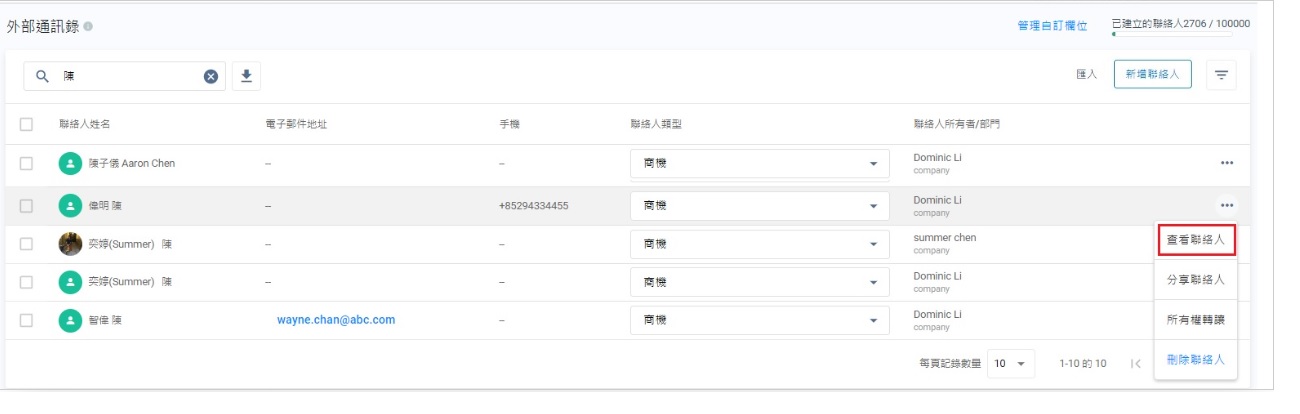This screenshot has height=414, width=1300.
Task: Click the green avatar icon of 偉明 陳
Action: 70,206
